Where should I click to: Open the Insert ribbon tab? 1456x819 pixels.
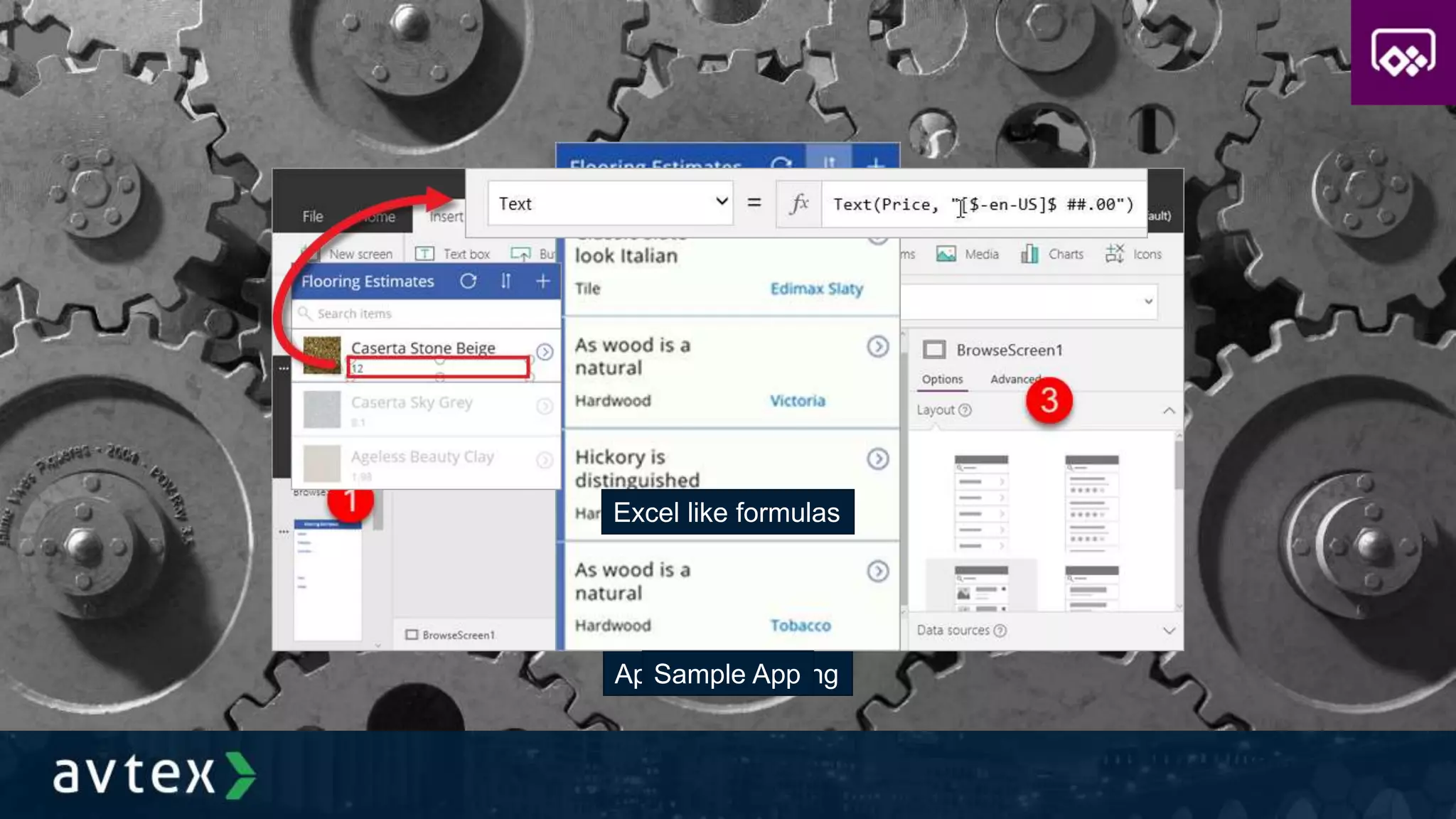(446, 216)
